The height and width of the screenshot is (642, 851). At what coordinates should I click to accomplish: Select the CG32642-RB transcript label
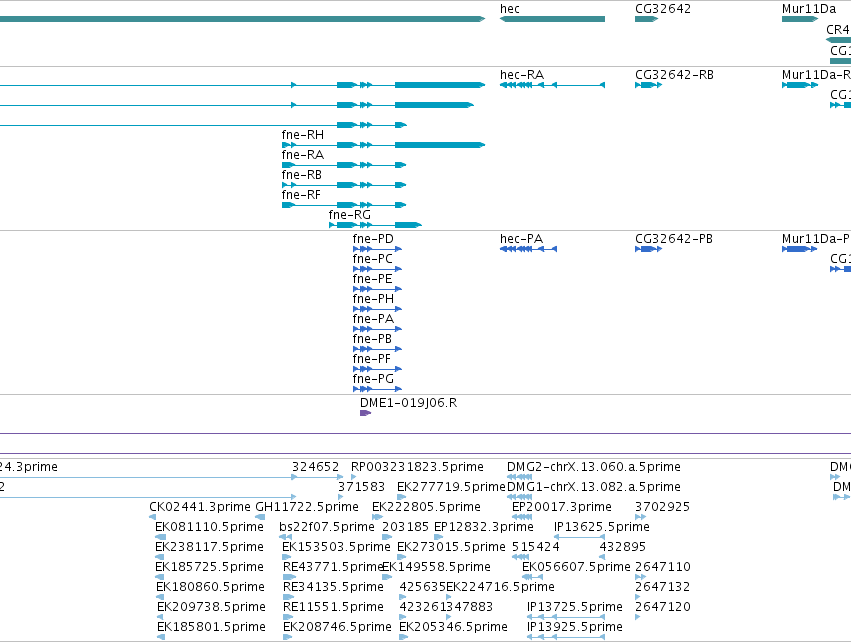(674, 75)
